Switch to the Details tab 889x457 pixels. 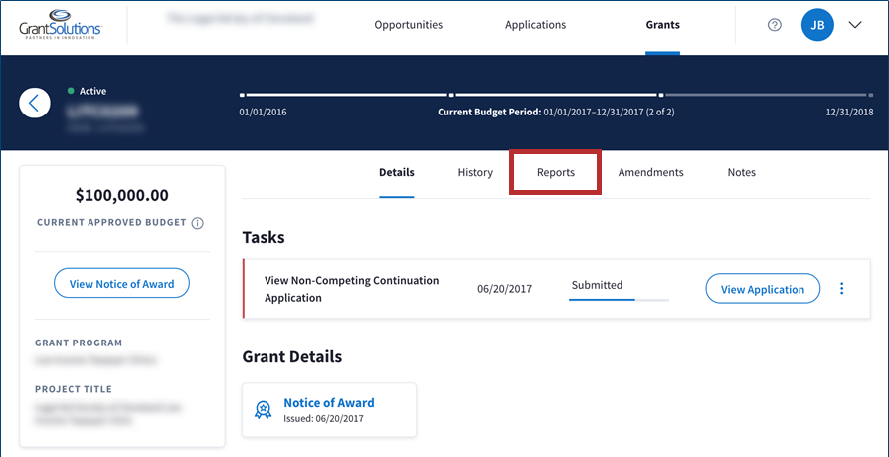point(396,172)
